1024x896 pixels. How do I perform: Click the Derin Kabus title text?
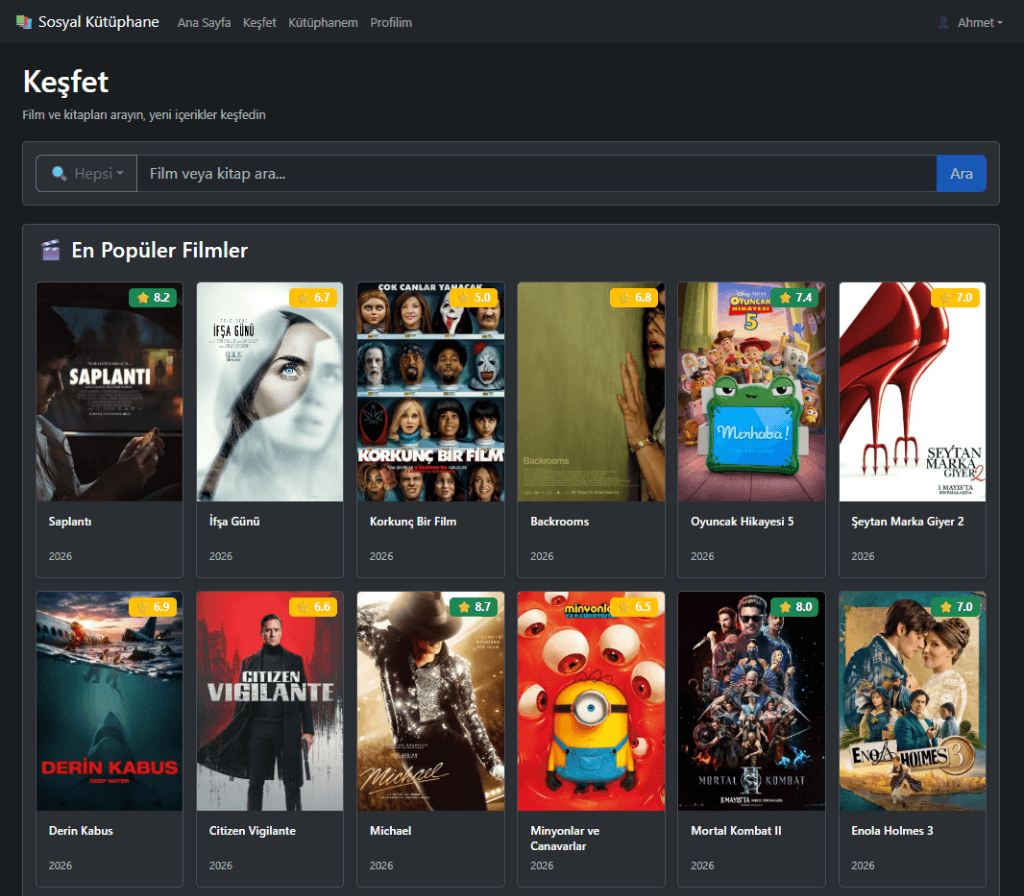(x=81, y=831)
